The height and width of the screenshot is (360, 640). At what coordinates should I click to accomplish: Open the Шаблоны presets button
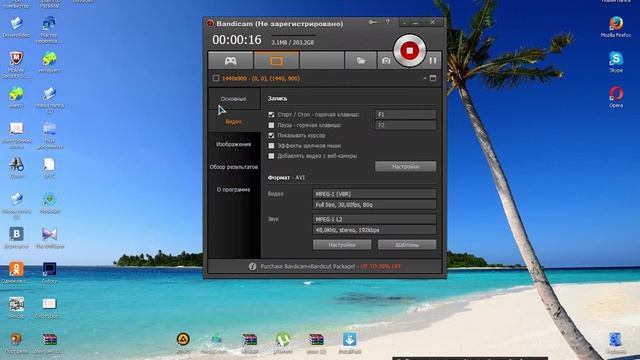(407, 244)
